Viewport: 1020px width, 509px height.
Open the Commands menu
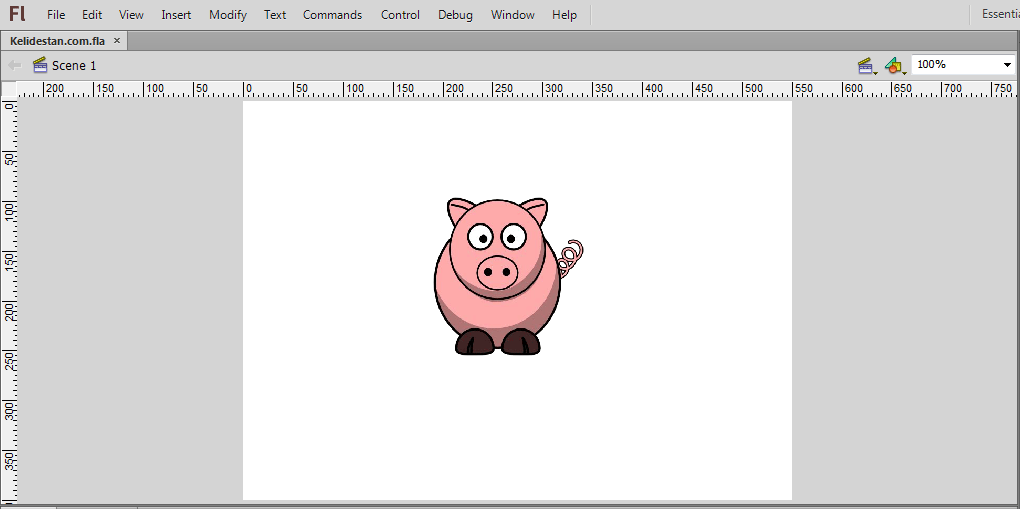pos(332,14)
